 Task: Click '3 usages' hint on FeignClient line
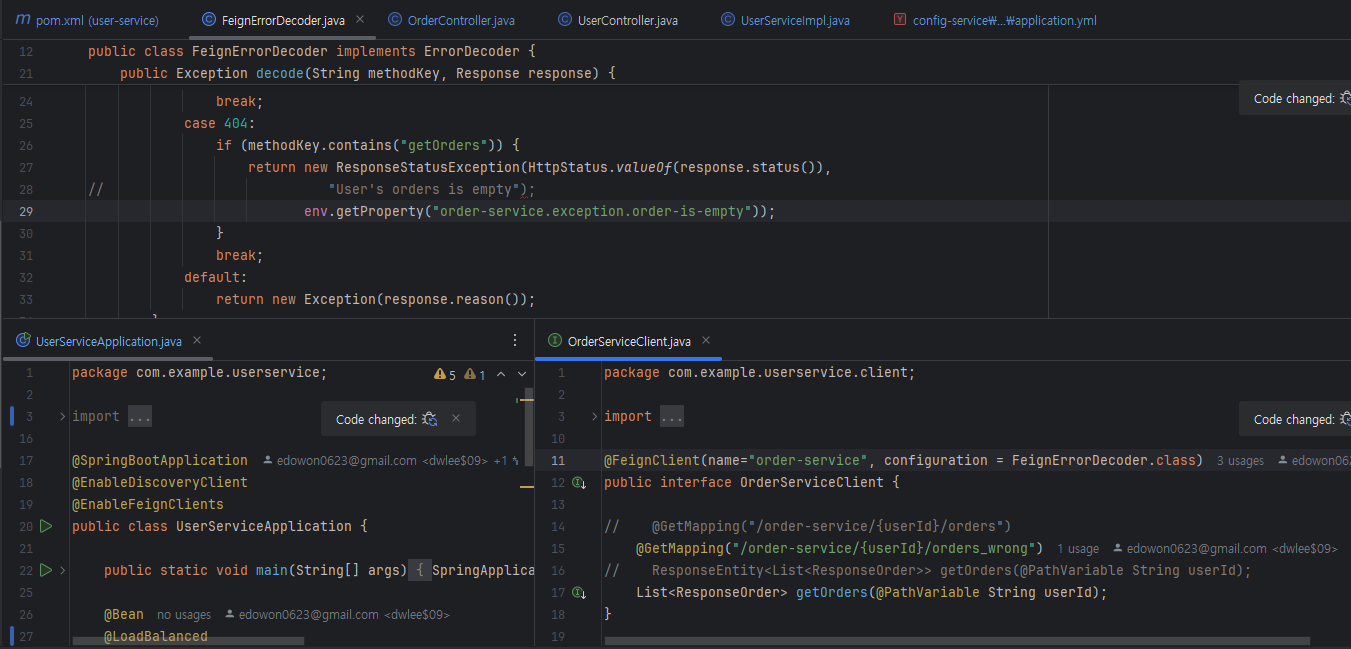[x=1240, y=461]
